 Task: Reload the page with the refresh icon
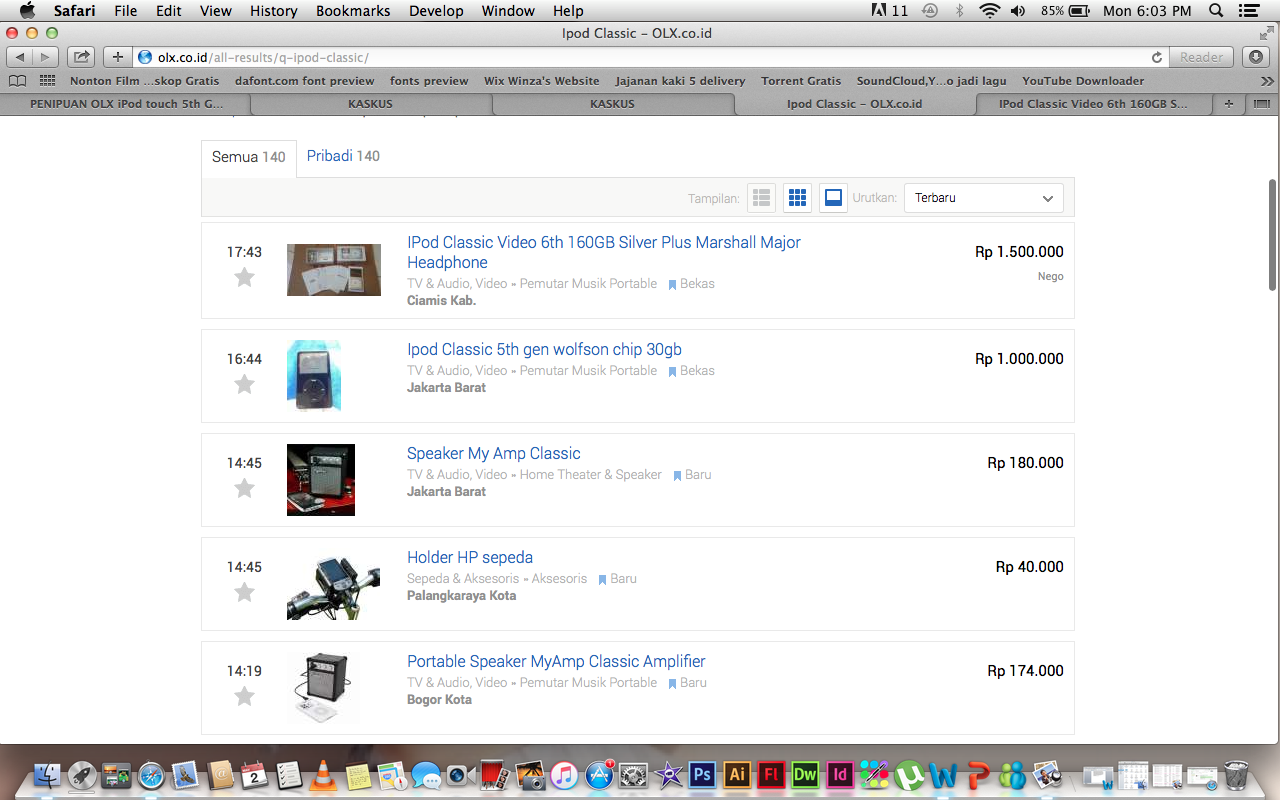coord(1157,57)
